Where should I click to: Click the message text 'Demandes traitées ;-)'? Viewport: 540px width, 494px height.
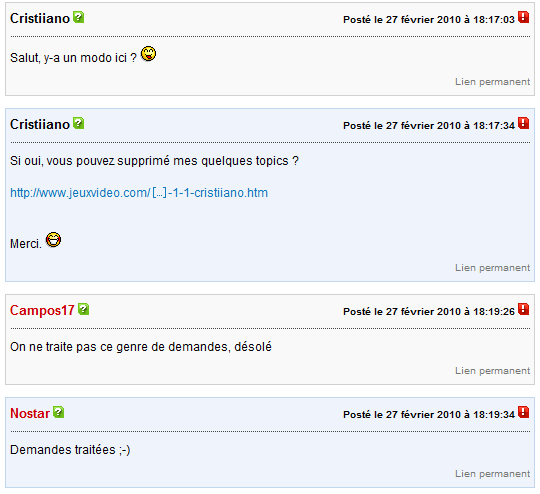click(x=70, y=450)
